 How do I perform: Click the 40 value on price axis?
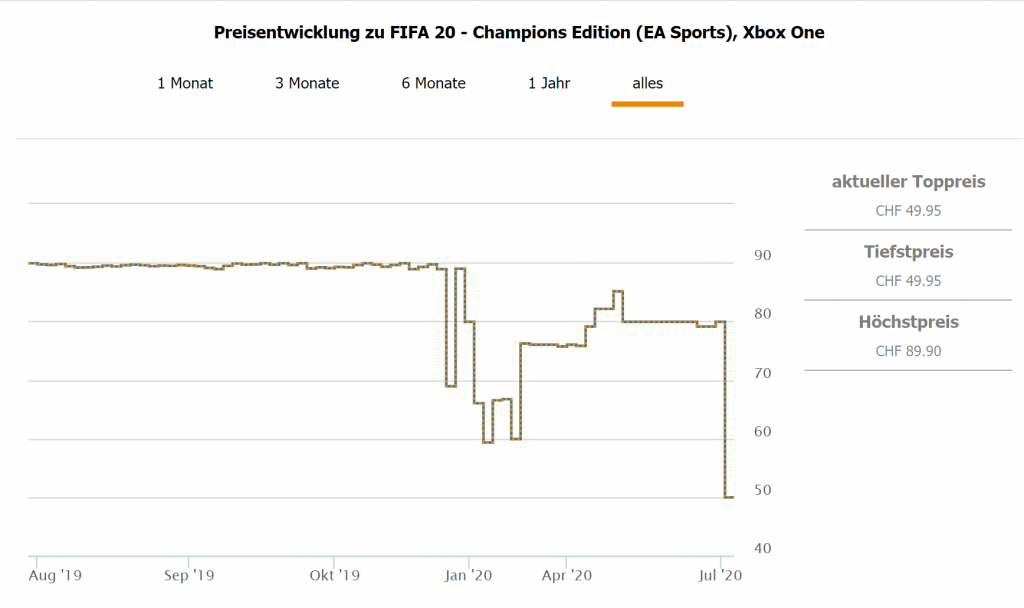pos(762,549)
